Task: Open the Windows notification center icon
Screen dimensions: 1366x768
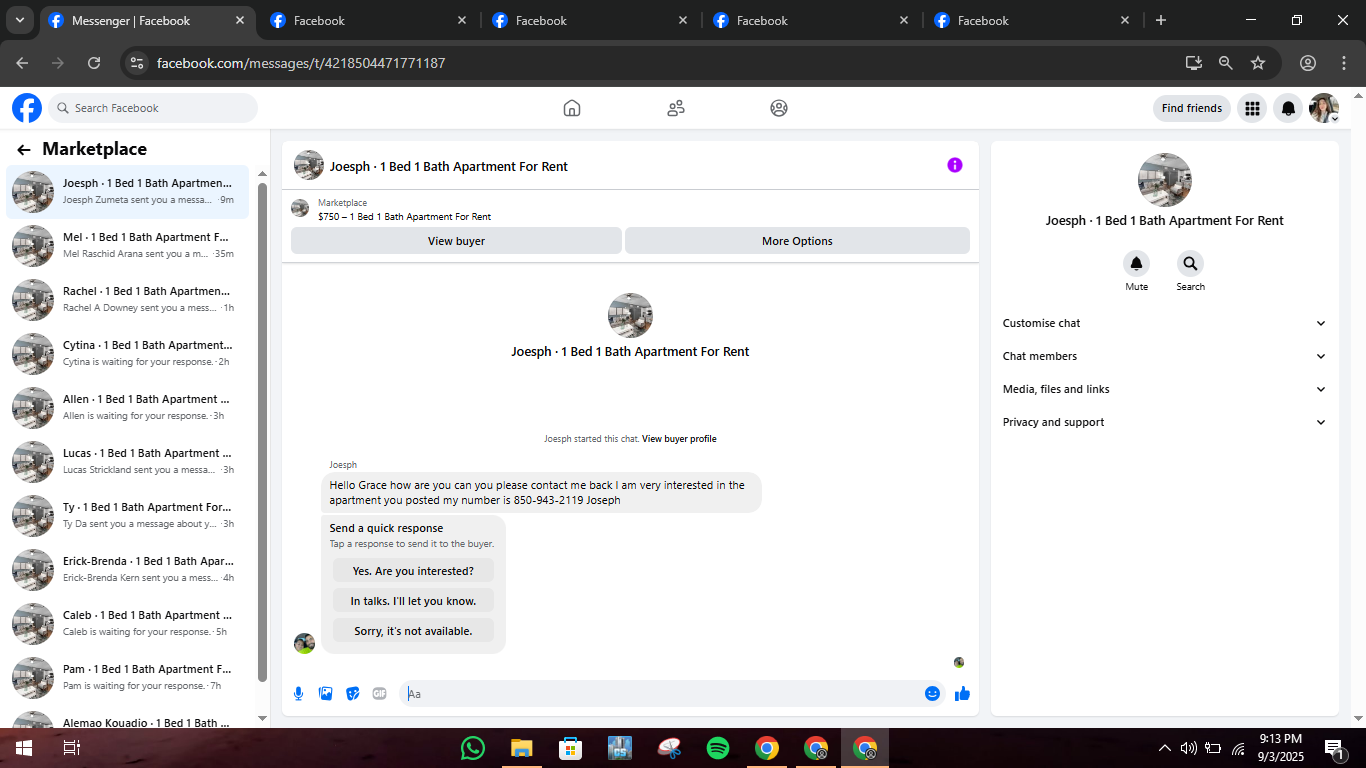Action: click(x=1334, y=748)
